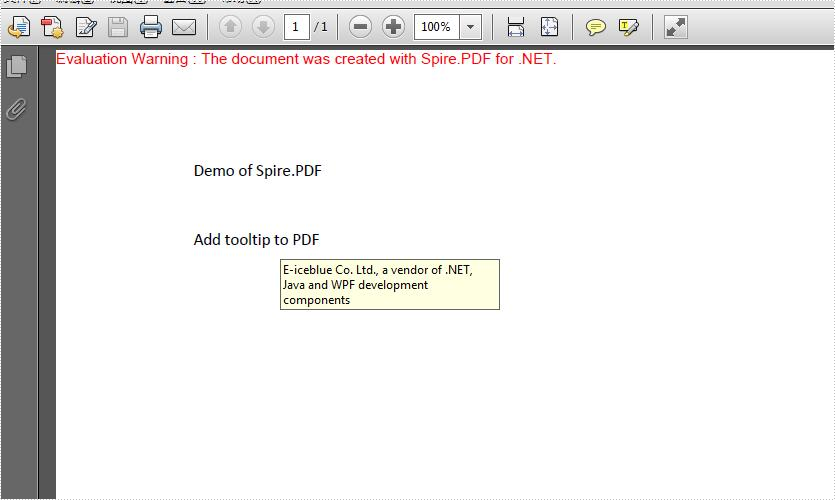Open the Attachments paperclip panel

(x=17, y=109)
